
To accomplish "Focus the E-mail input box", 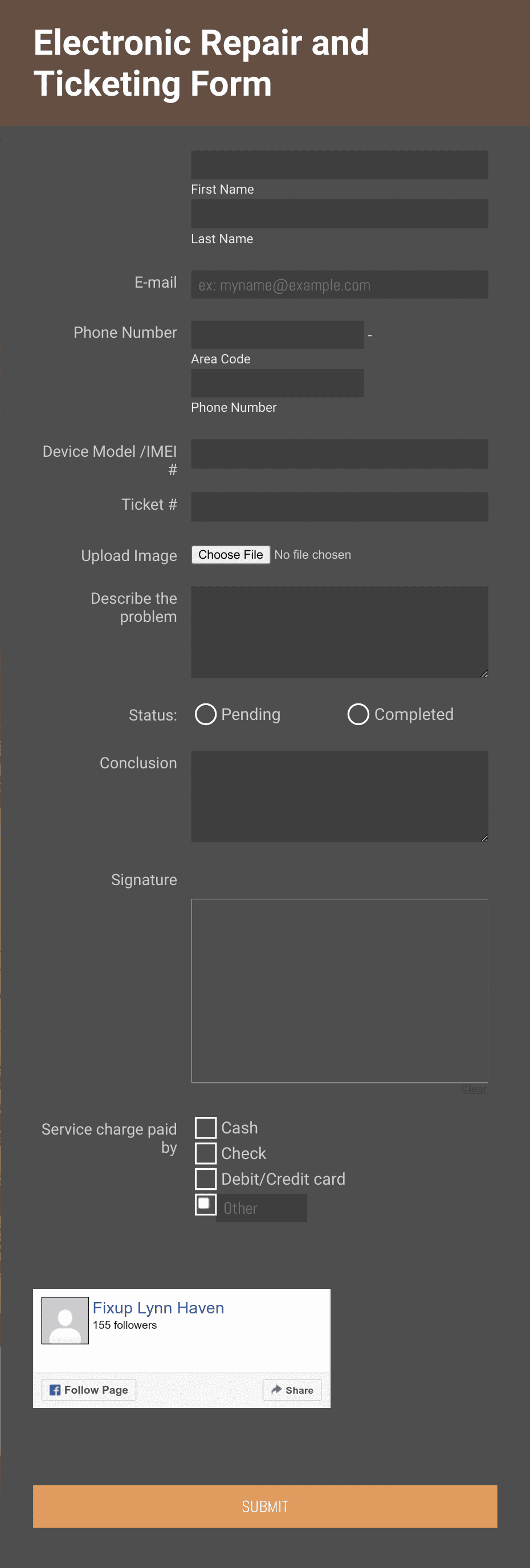I will click(339, 285).
